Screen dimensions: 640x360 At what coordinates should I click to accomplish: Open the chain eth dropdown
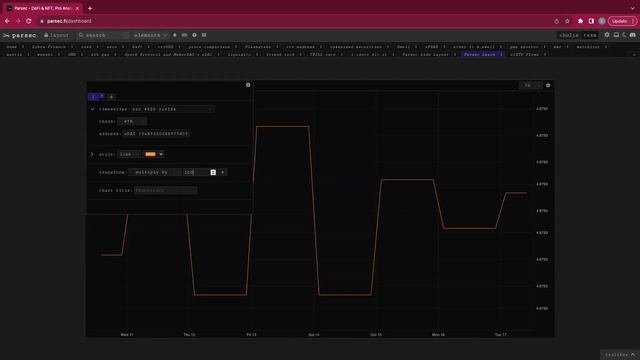coord(132,121)
